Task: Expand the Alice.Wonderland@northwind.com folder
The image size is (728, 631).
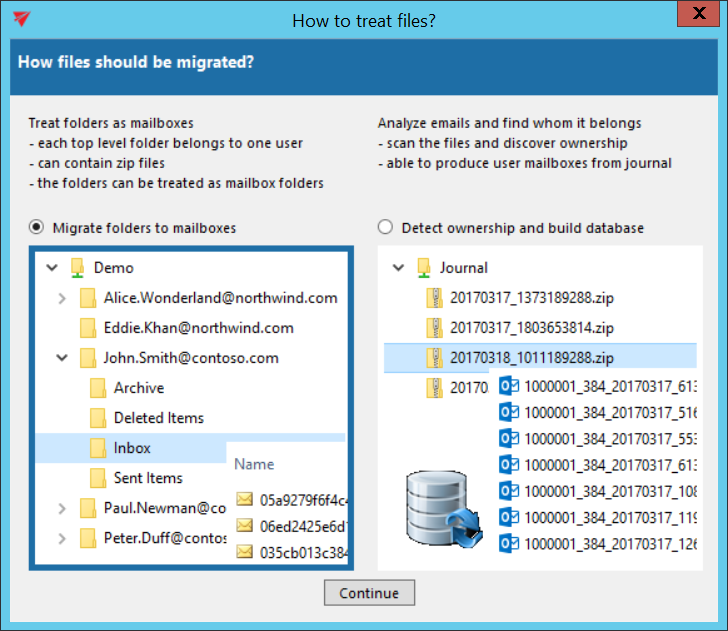Action: 61,298
